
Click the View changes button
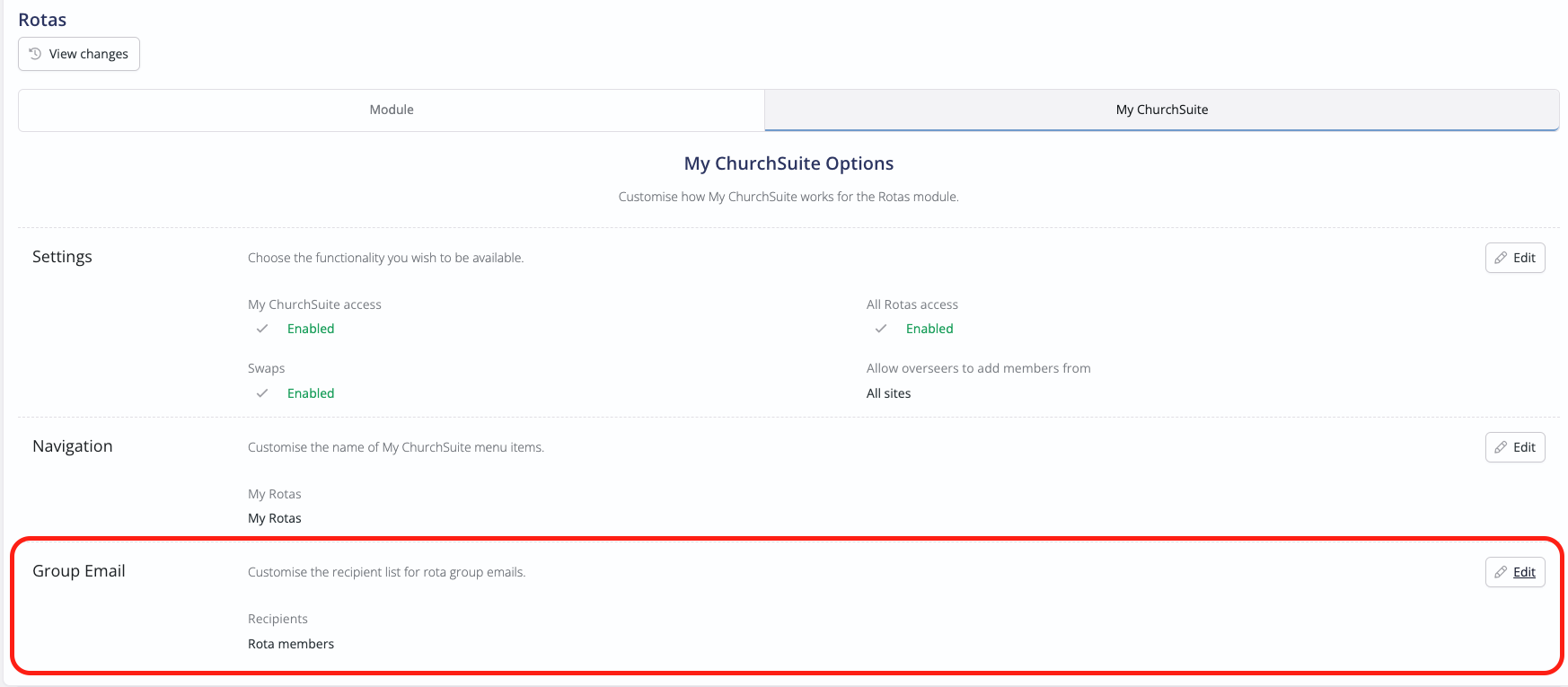click(x=79, y=54)
